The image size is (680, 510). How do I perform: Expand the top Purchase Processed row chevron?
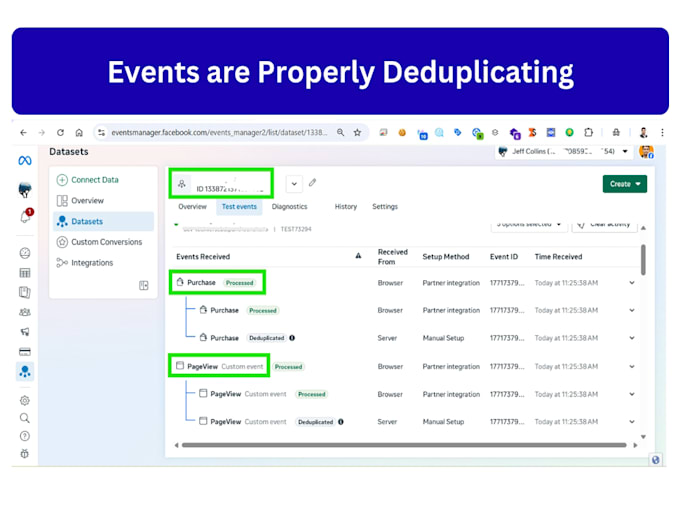[x=632, y=283]
